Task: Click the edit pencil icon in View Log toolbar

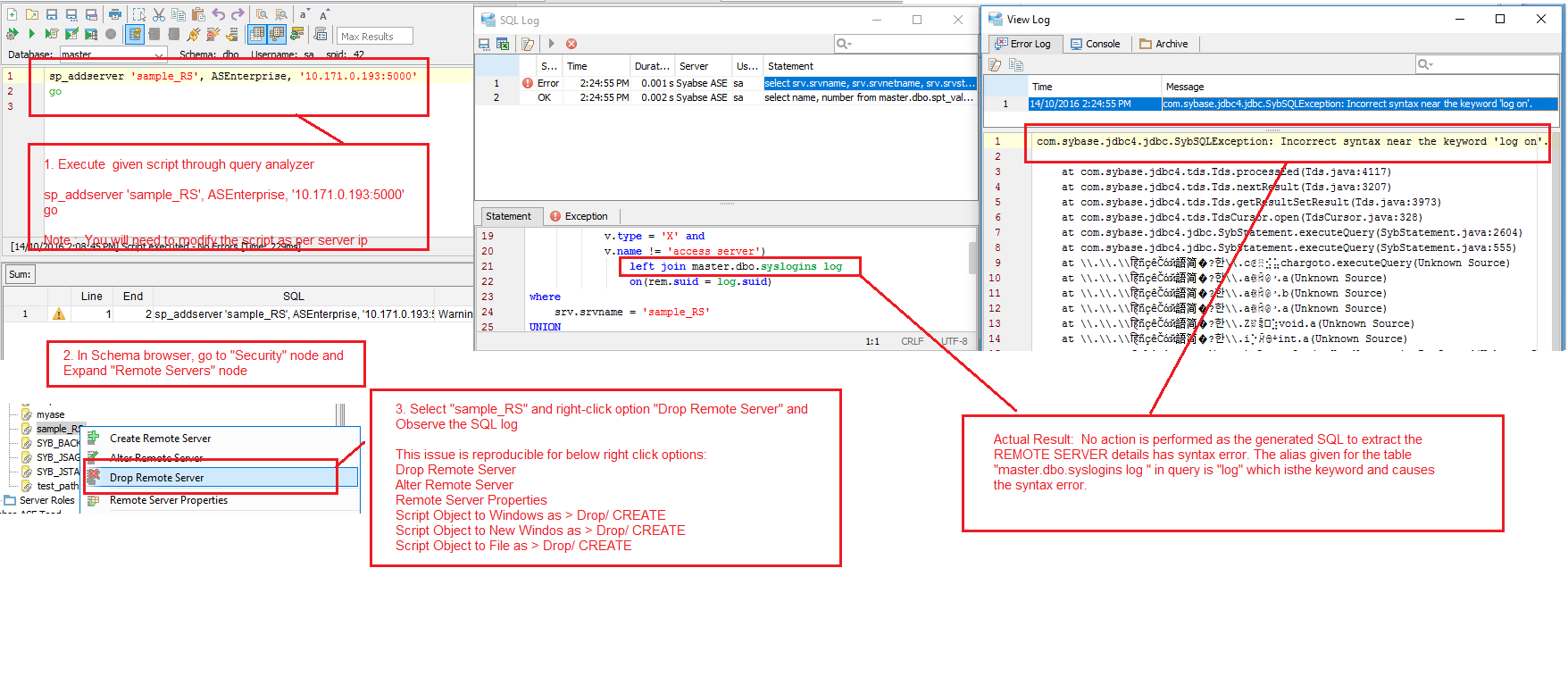Action: tap(996, 64)
